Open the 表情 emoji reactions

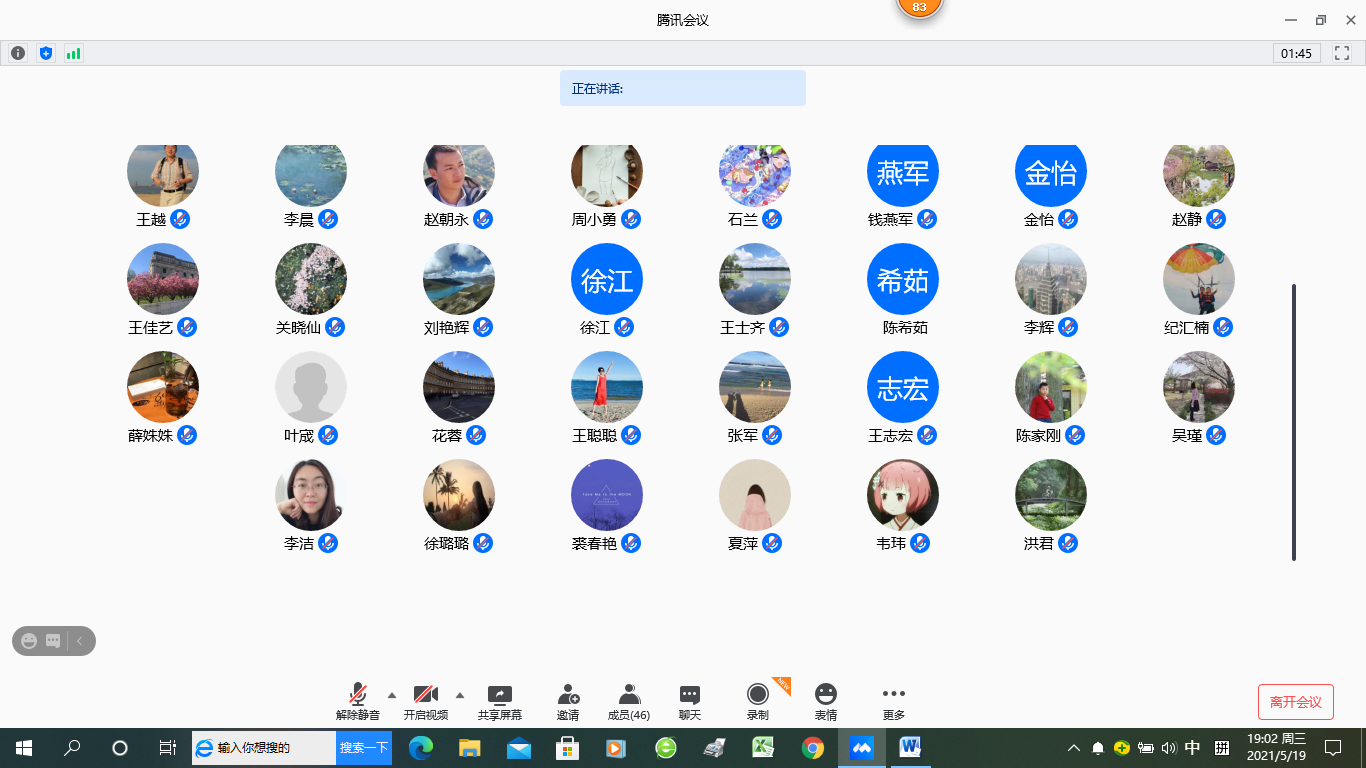825,702
